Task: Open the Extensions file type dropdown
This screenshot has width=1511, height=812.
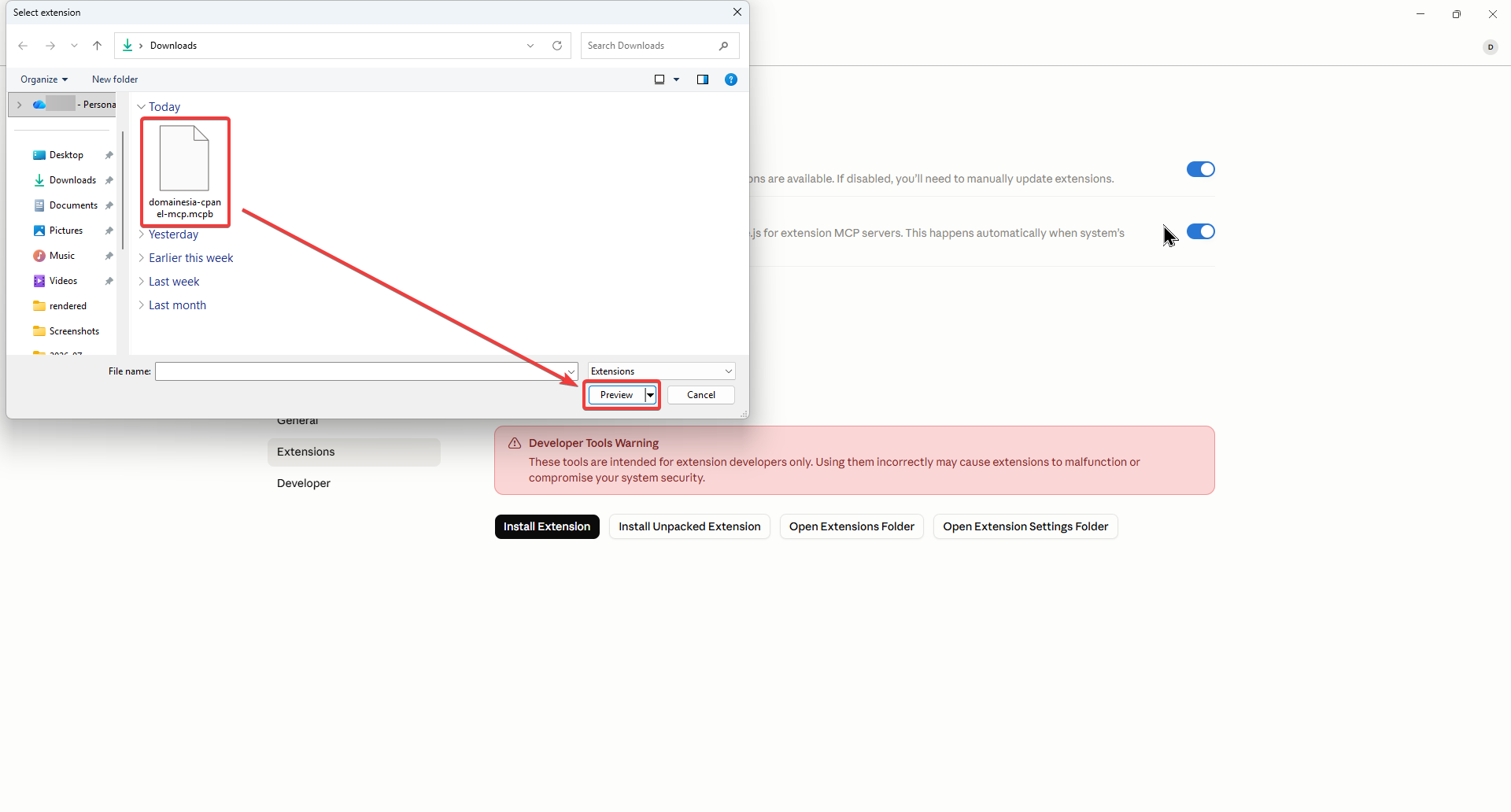Action: [661, 371]
